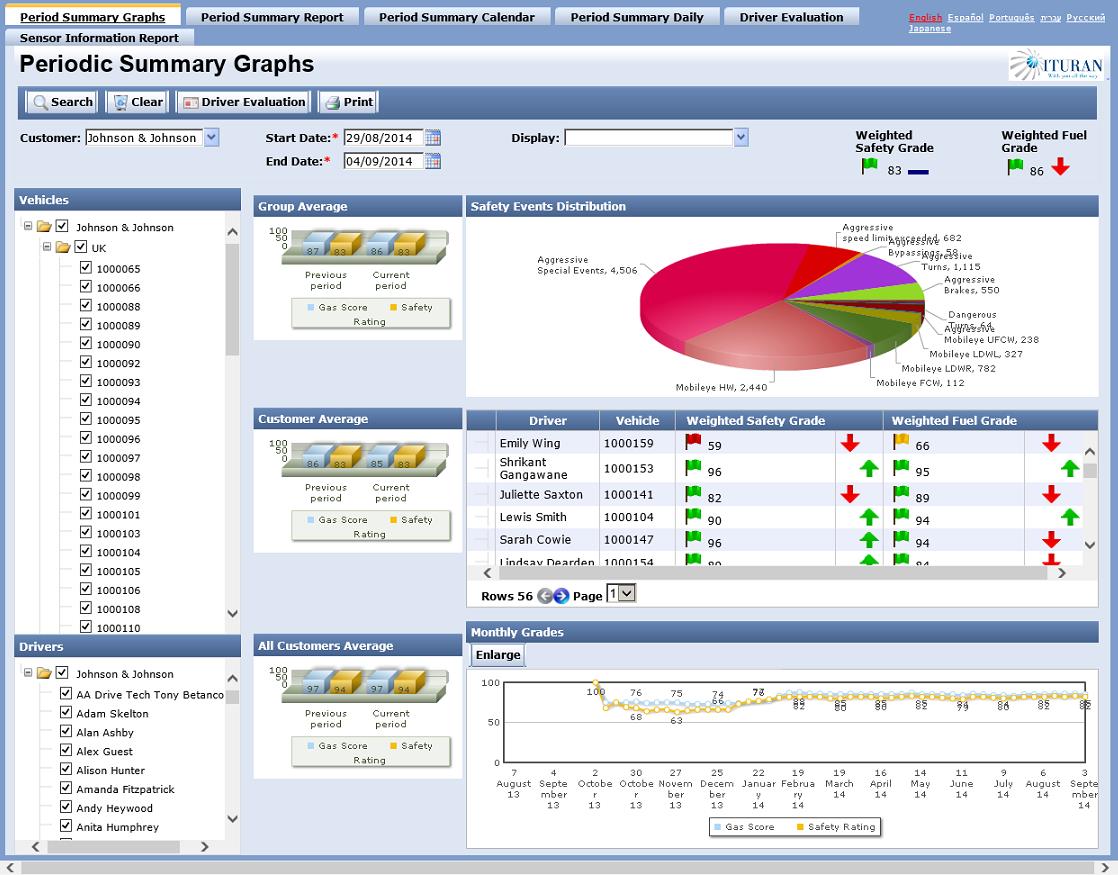Image resolution: width=1118 pixels, height=875 pixels.
Task: Click Gas Score legend swatch in Monthly Grades
Action: tap(717, 827)
